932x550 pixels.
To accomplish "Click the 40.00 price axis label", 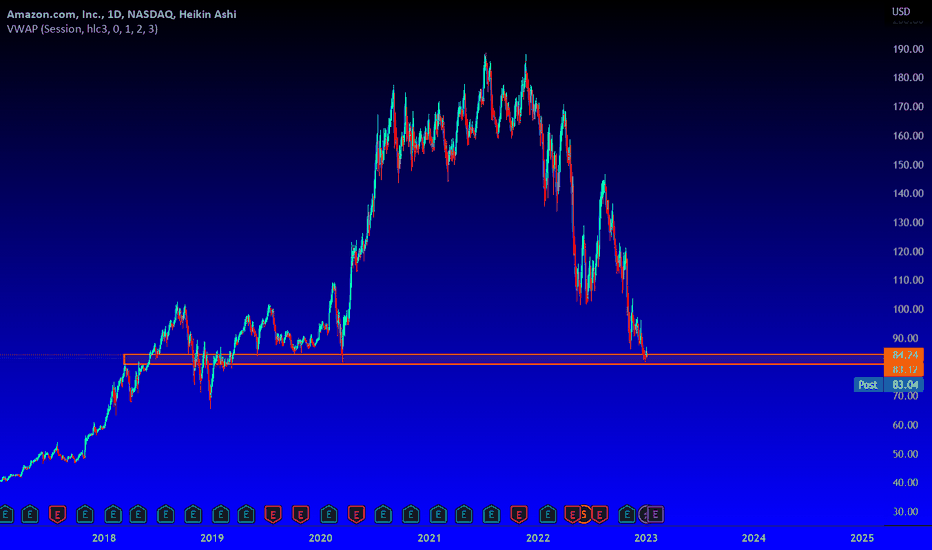I will tap(905, 483).
